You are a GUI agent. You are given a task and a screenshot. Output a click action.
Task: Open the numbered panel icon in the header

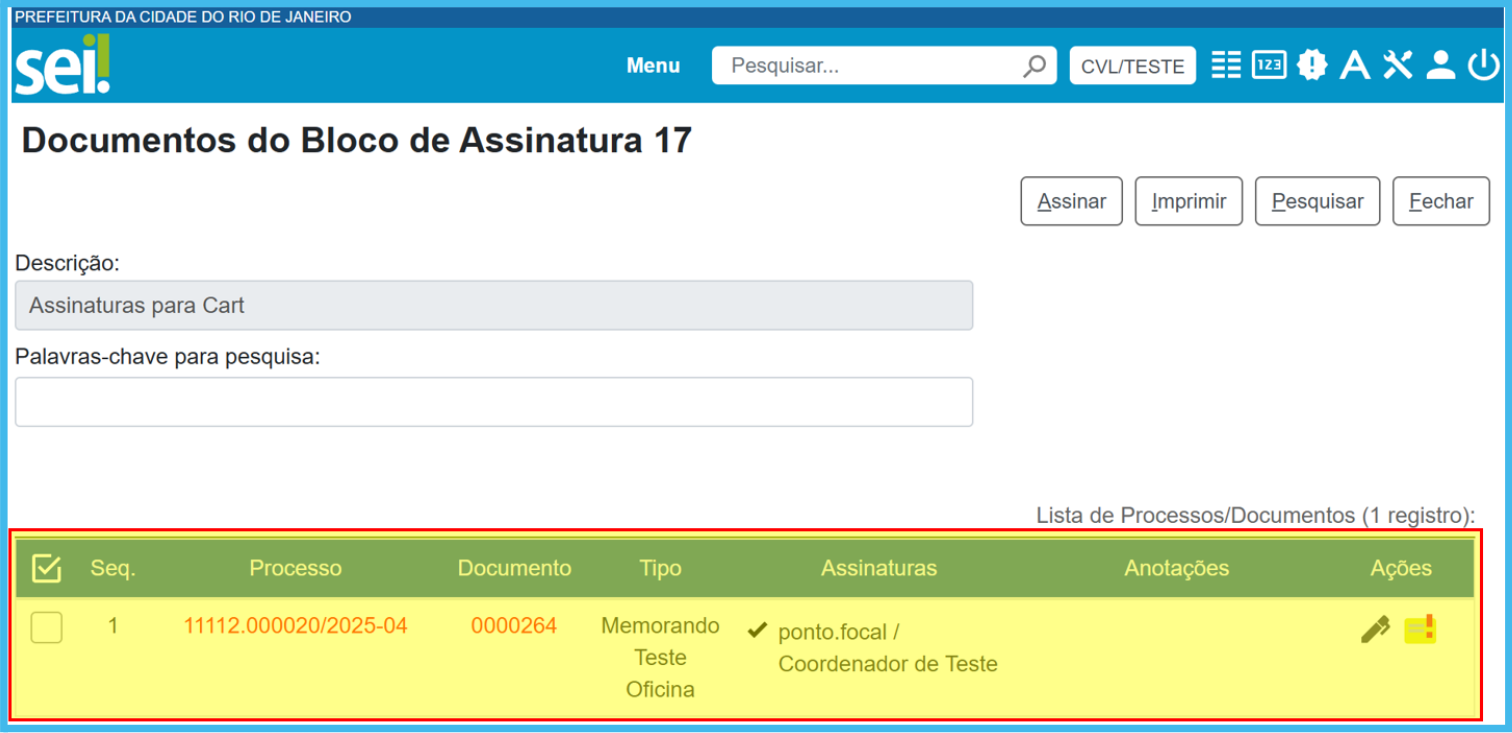click(1269, 66)
